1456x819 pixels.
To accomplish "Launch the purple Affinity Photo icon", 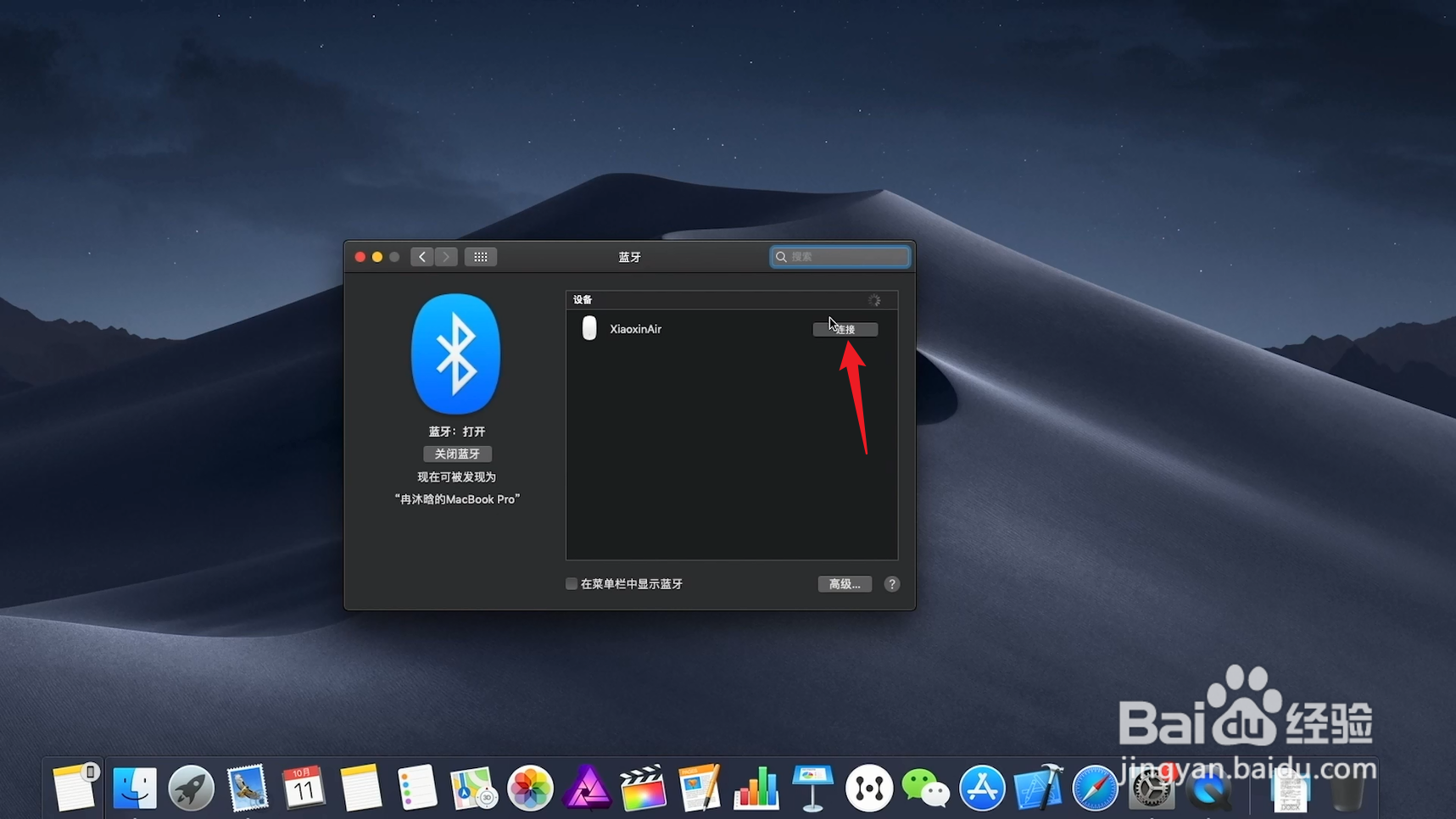I will point(587,788).
